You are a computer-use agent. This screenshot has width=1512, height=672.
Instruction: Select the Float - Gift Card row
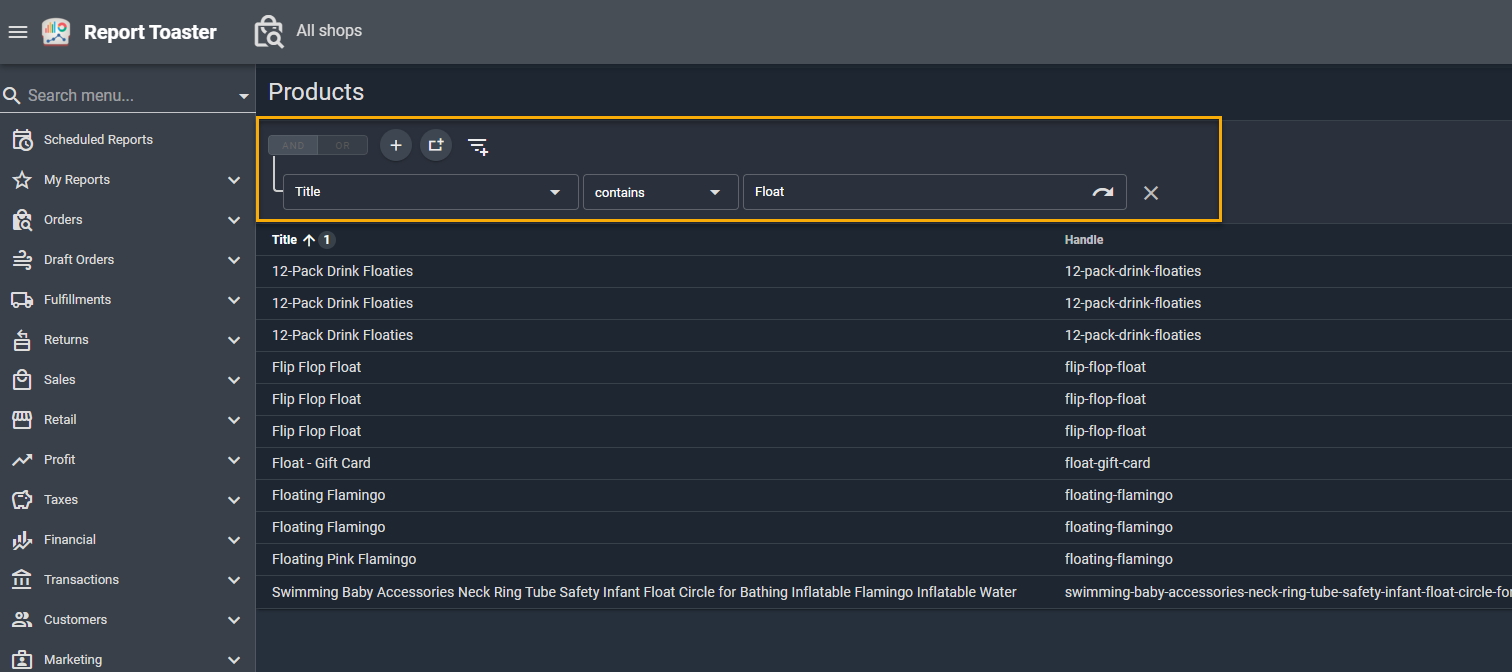(321, 463)
